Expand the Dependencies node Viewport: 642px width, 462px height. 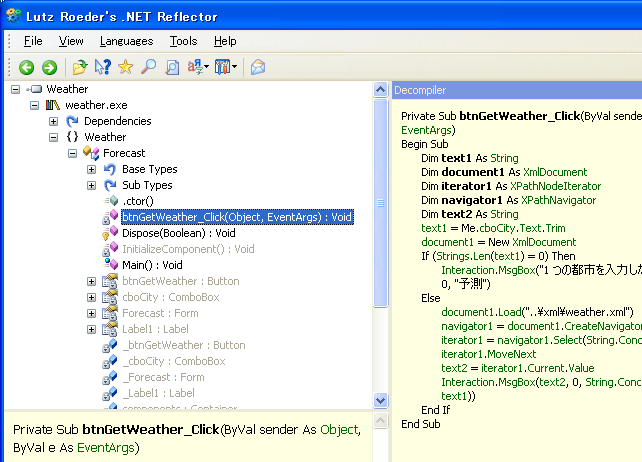(54, 121)
